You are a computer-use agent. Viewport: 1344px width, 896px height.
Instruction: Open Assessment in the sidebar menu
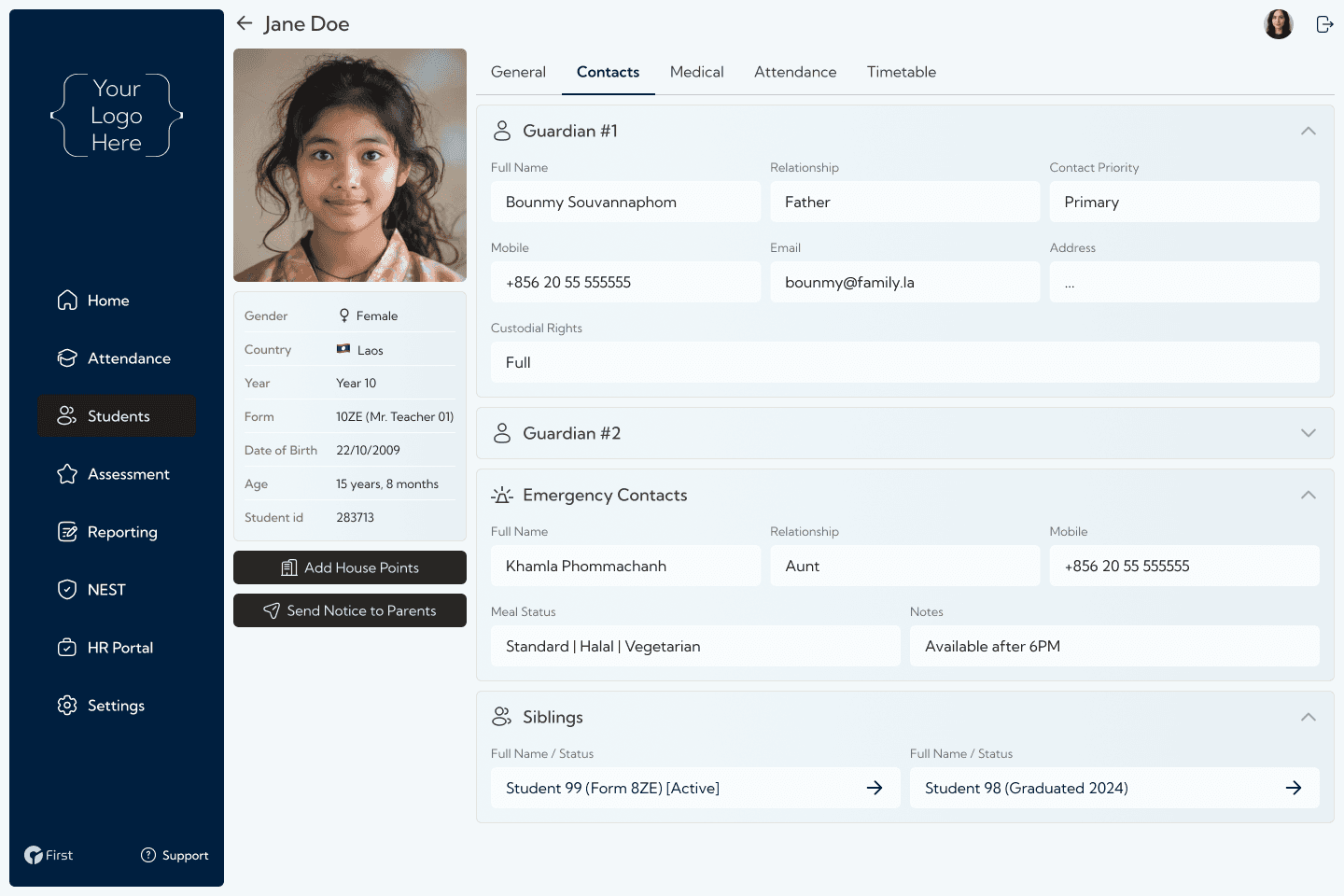point(117,474)
